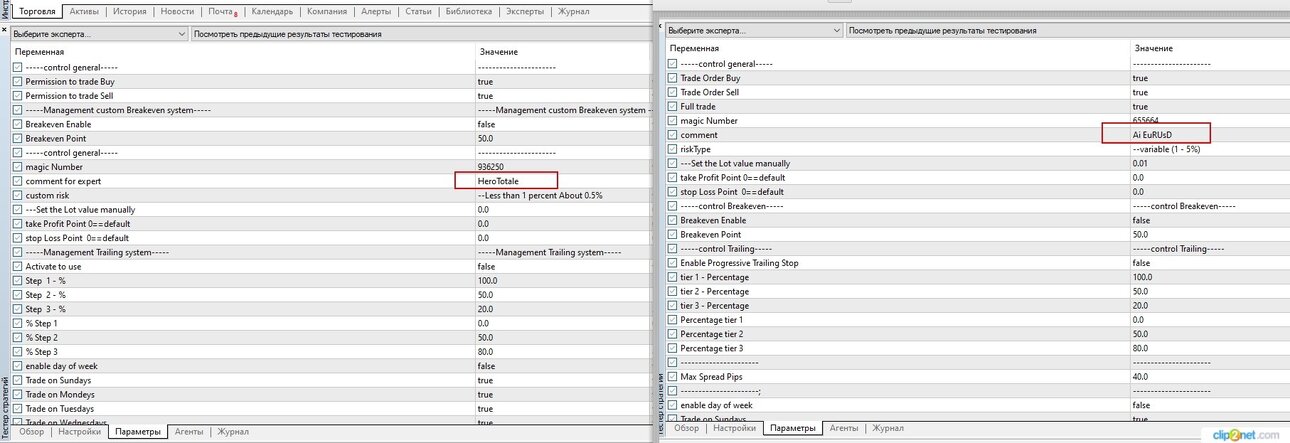Toggle checkbox for Enable Progressive Trailing Stop

[673, 263]
